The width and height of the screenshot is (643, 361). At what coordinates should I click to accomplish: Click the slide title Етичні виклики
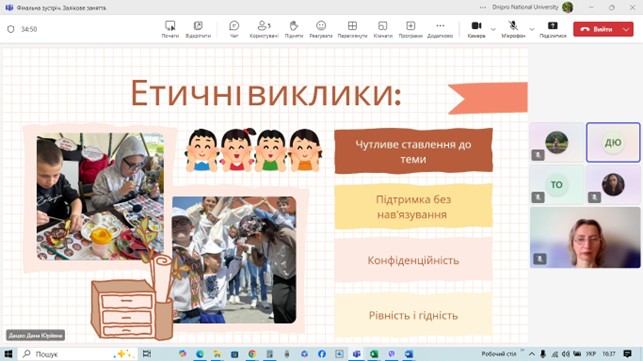pyautogui.click(x=266, y=93)
